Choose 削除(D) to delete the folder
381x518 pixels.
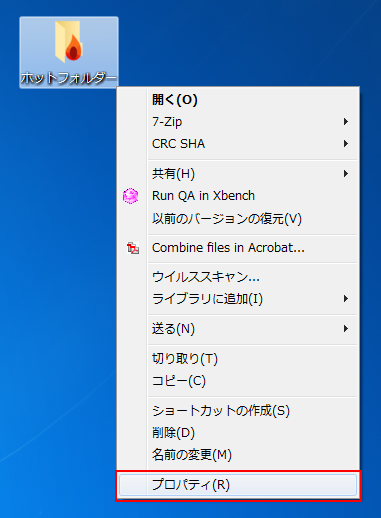tap(238, 433)
